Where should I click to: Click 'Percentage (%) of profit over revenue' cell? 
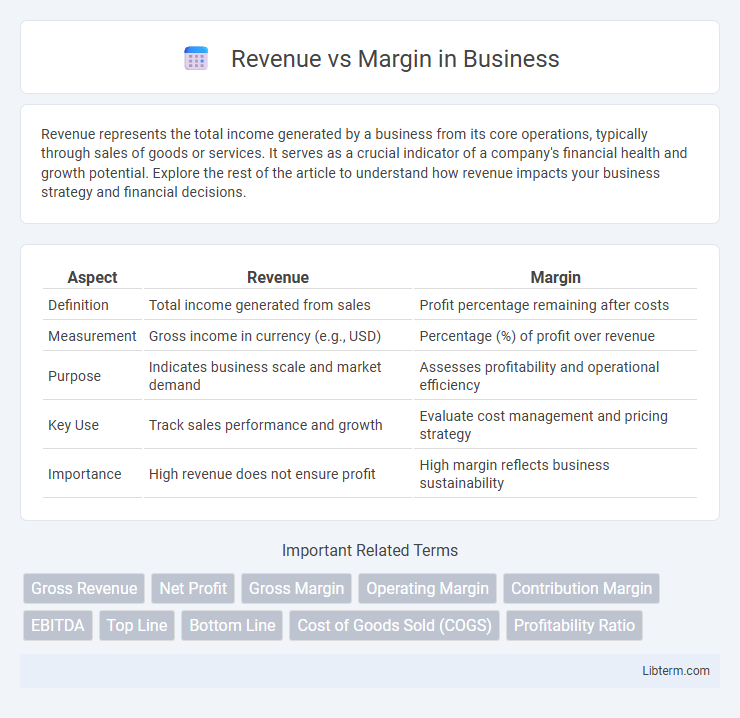point(555,336)
